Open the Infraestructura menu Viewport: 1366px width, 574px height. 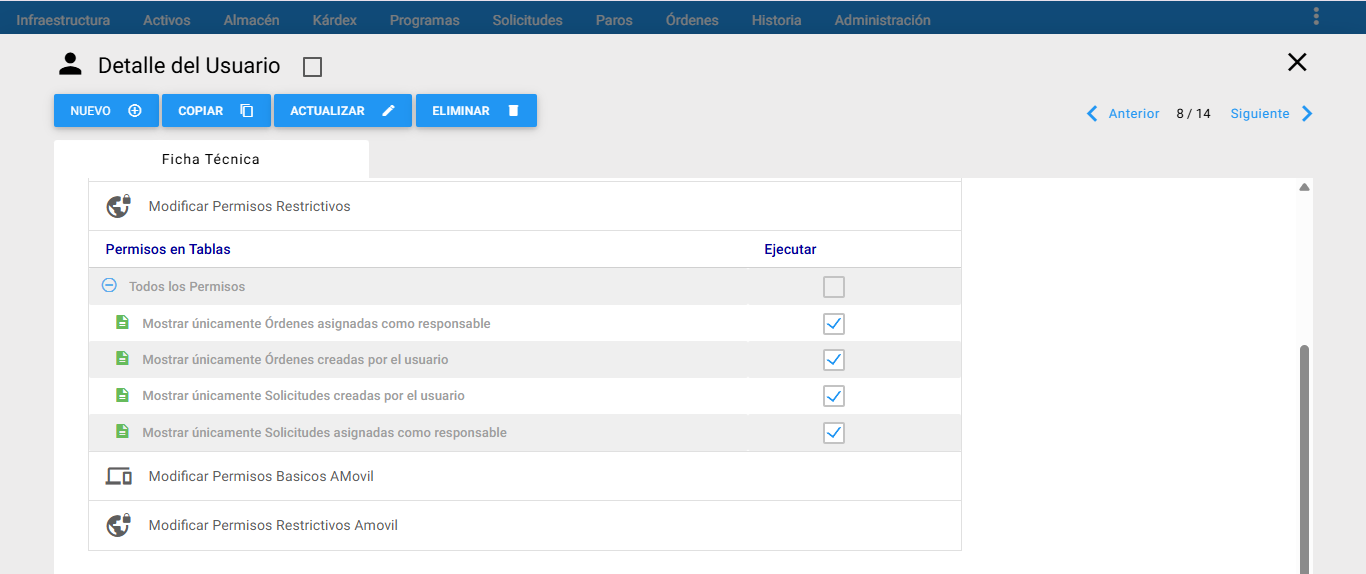point(63,20)
